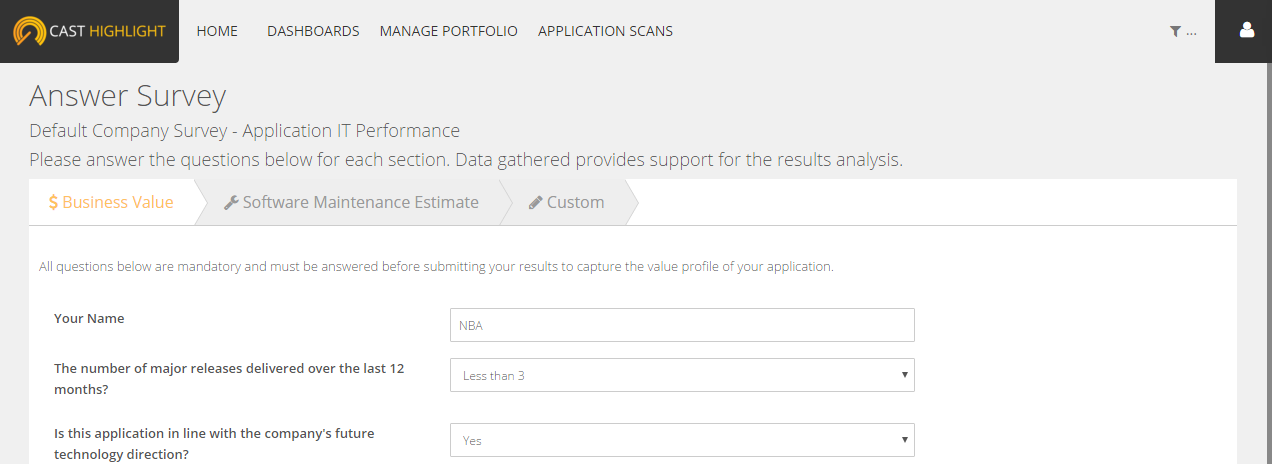Navigate to APPLICATION SCANS

[605, 31]
